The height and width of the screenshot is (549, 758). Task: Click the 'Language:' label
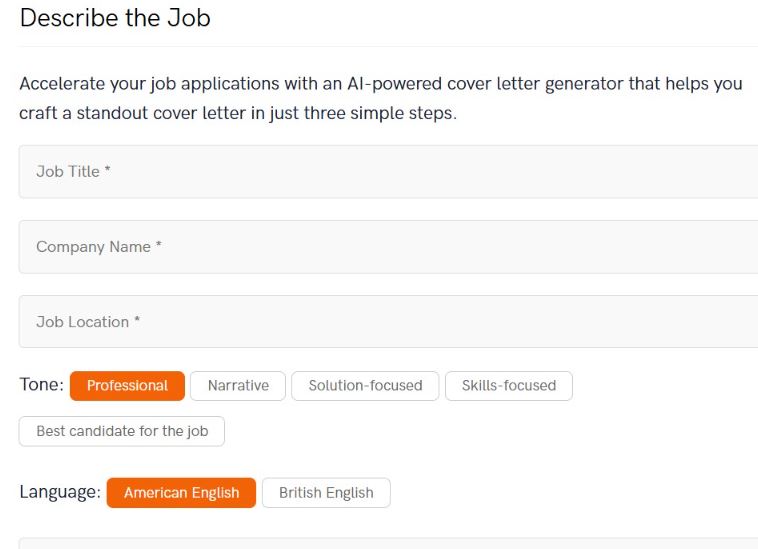click(x=60, y=492)
